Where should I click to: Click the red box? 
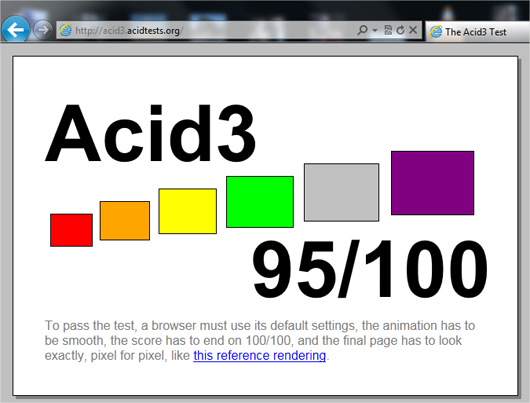(71, 230)
